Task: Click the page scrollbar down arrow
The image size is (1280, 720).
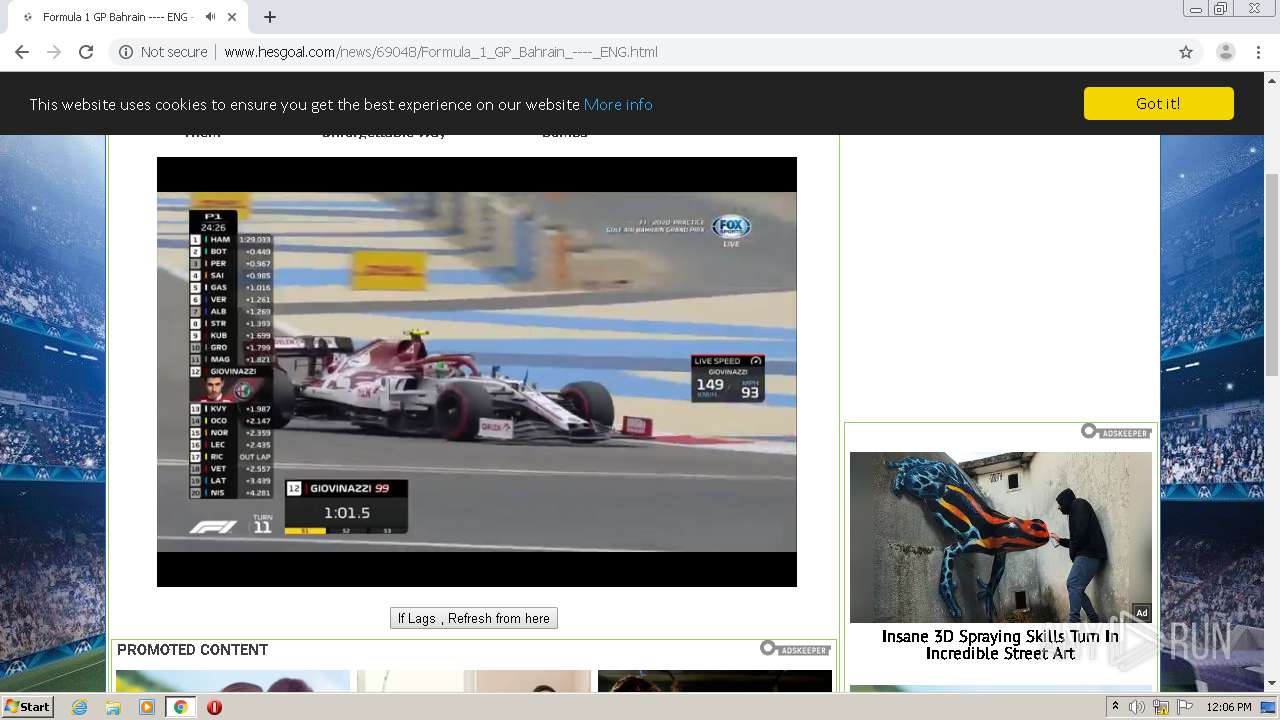Action: (1272, 683)
